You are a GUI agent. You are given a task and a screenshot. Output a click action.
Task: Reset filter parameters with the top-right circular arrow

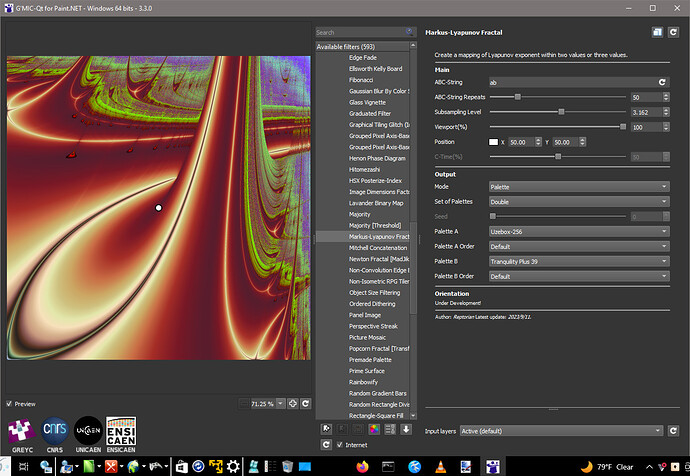click(675, 33)
